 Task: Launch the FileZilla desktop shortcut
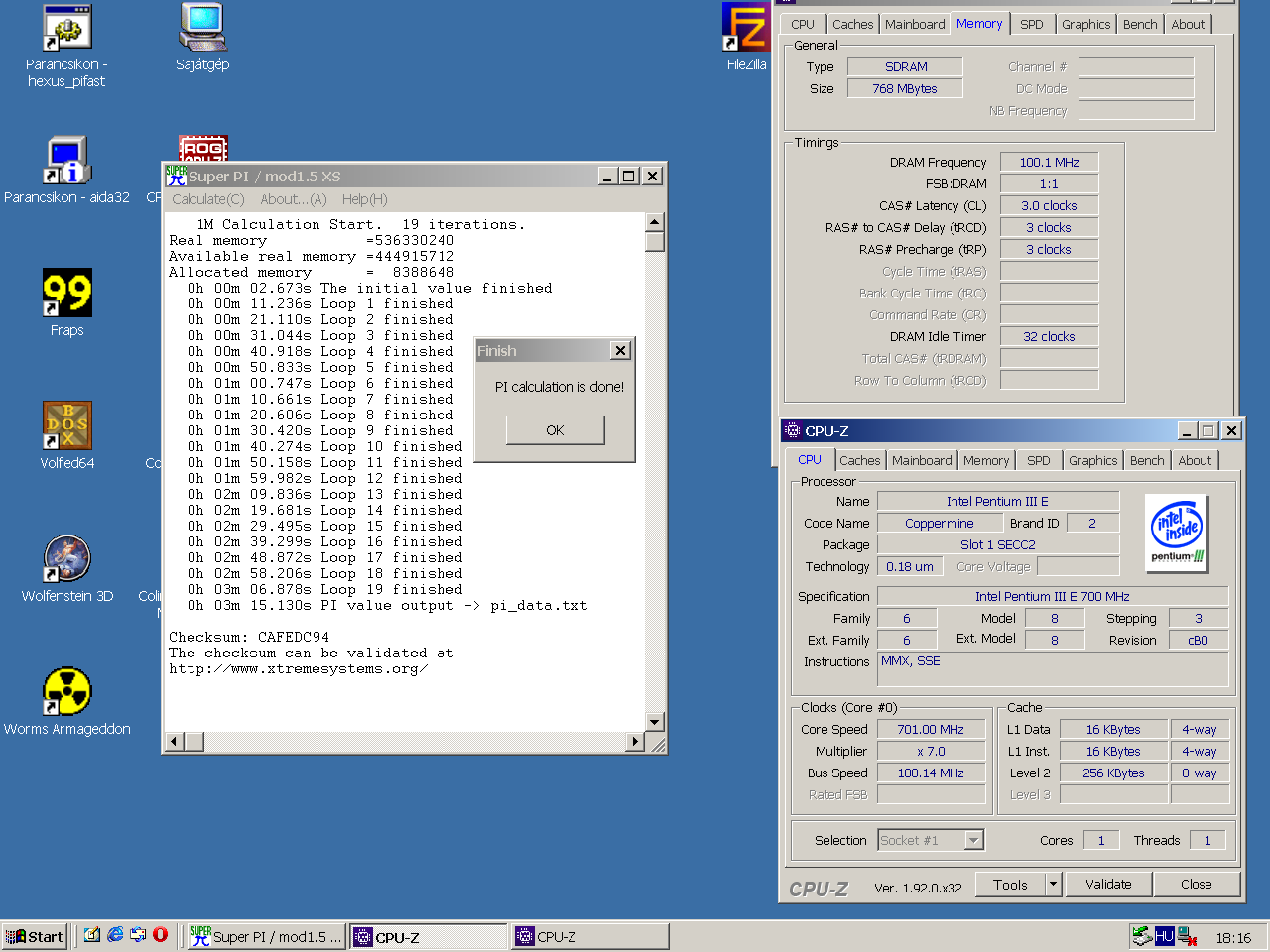tap(746, 39)
